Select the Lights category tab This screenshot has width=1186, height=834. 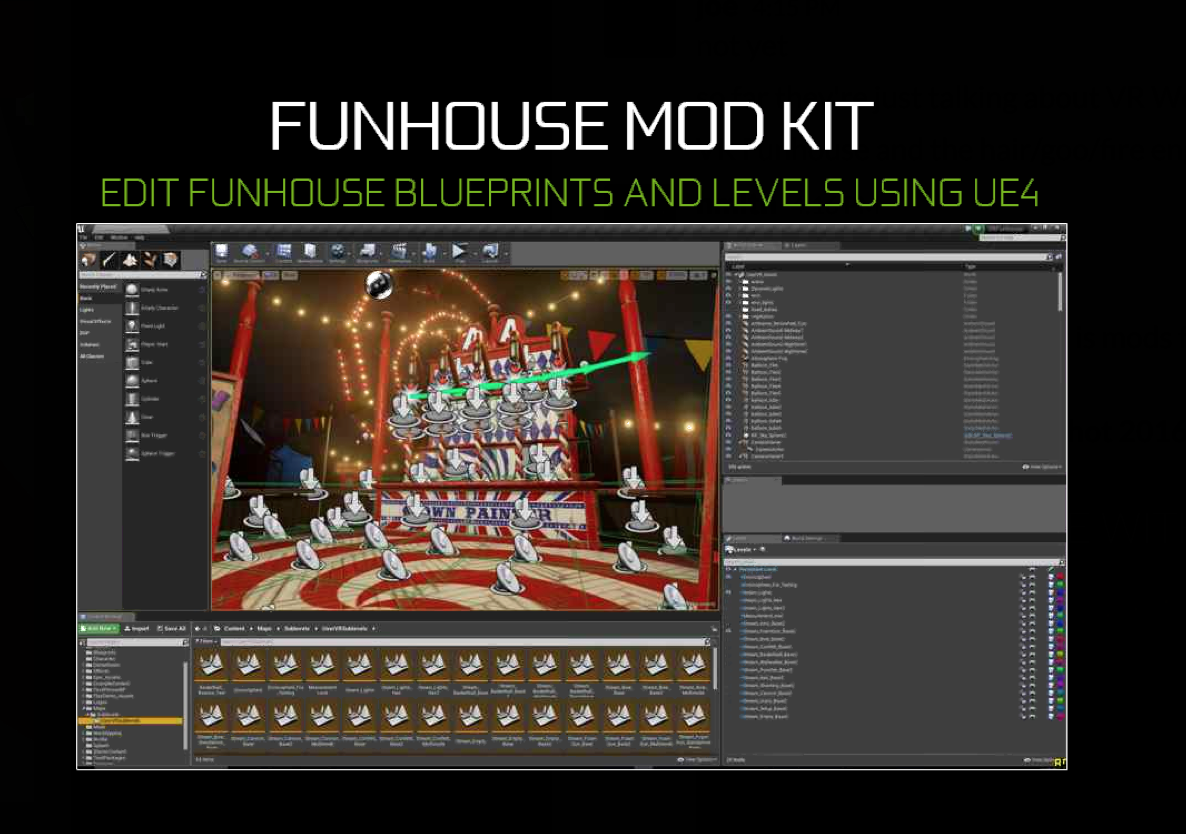click(86, 310)
